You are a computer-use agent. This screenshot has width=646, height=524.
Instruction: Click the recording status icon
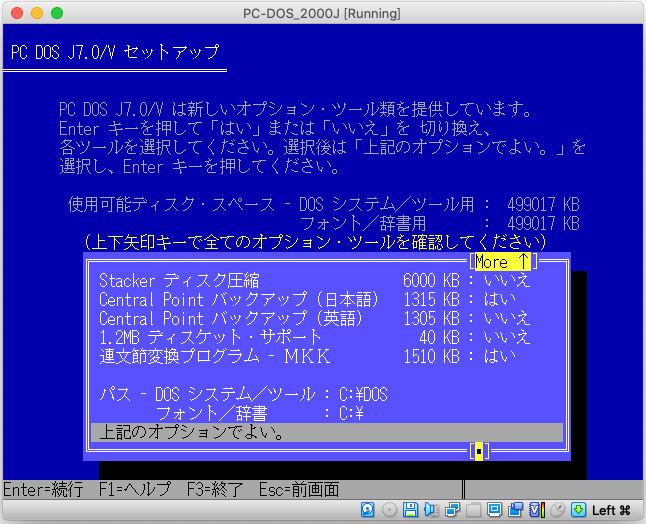tap(515, 510)
